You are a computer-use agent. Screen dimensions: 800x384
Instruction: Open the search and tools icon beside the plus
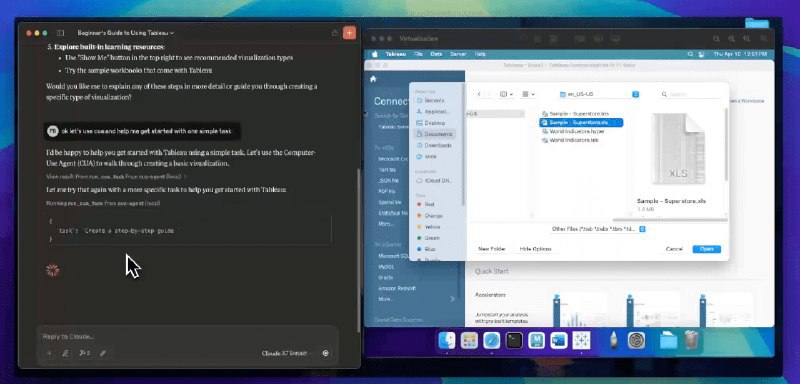click(65, 353)
